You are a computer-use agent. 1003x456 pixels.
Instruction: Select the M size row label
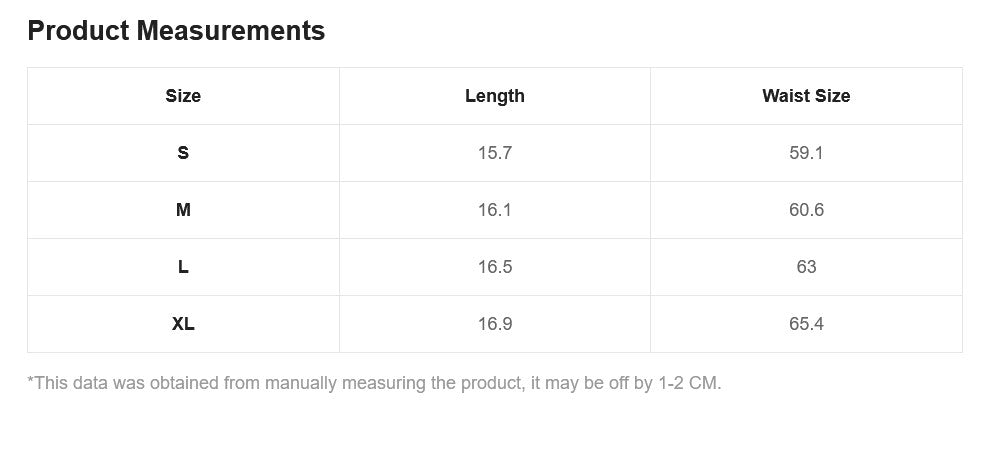[183, 210]
